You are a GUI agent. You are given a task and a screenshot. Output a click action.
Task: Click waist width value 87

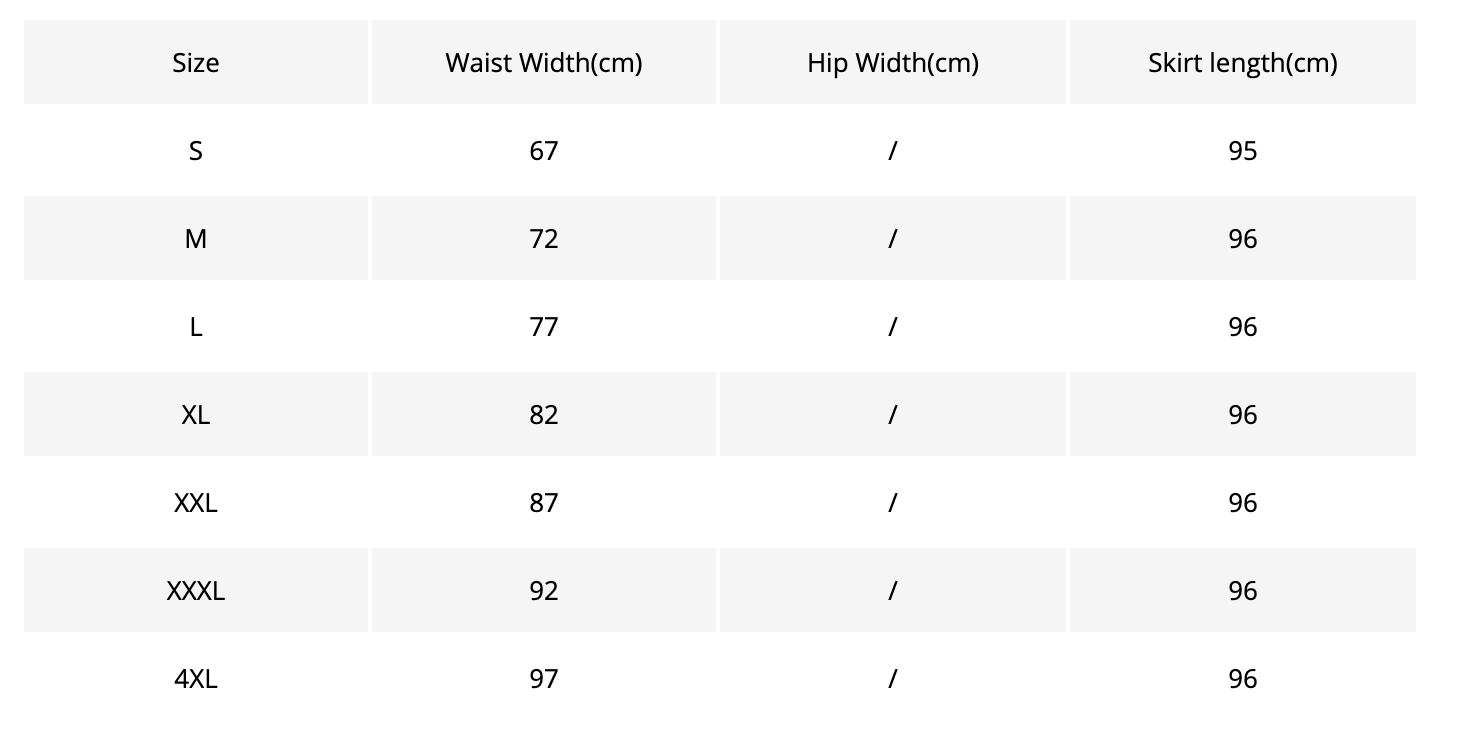544,502
